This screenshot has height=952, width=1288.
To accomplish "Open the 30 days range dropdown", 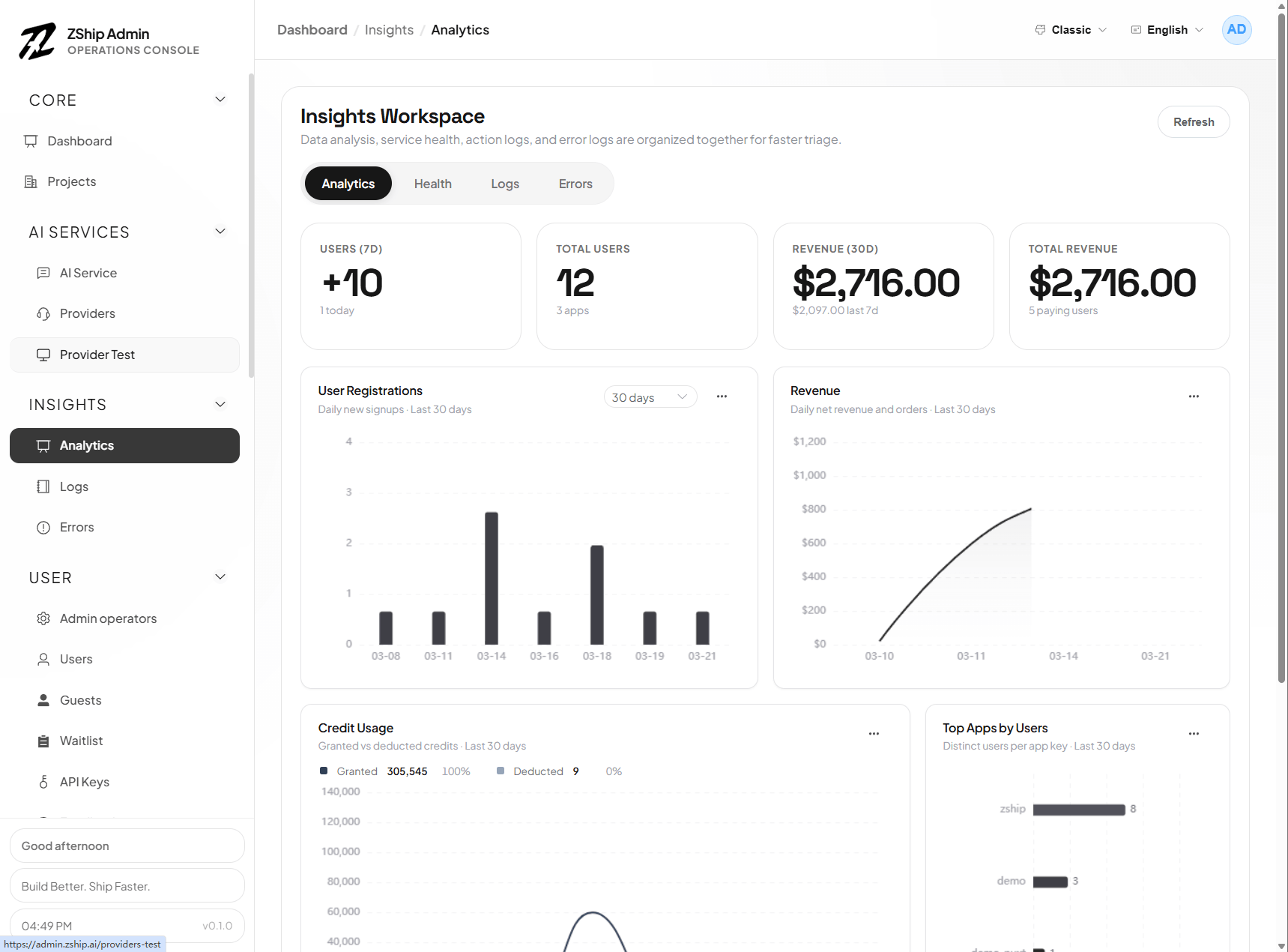I will coord(650,397).
